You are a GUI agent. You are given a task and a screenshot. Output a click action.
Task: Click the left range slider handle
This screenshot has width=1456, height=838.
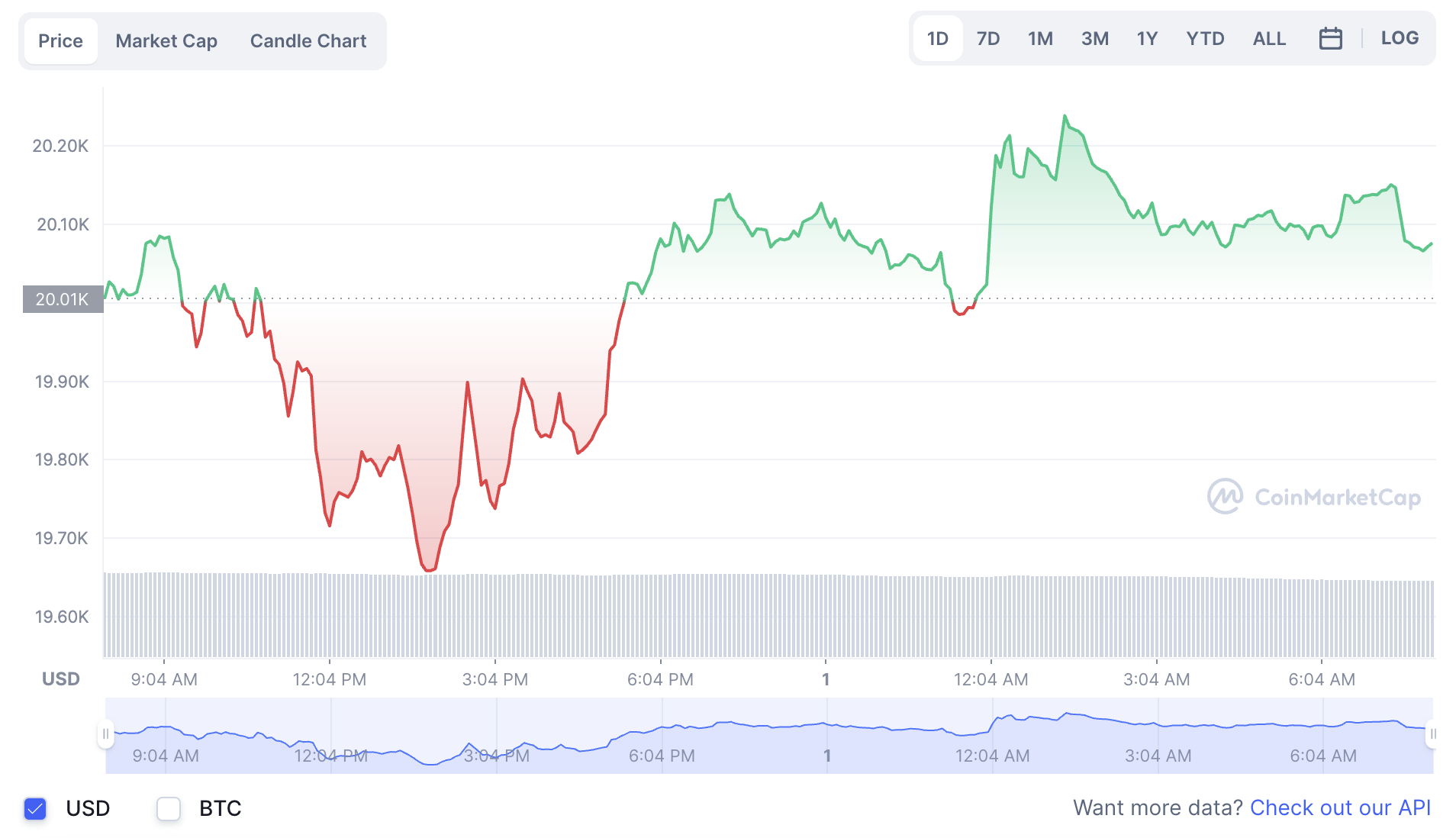tap(105, 734)
